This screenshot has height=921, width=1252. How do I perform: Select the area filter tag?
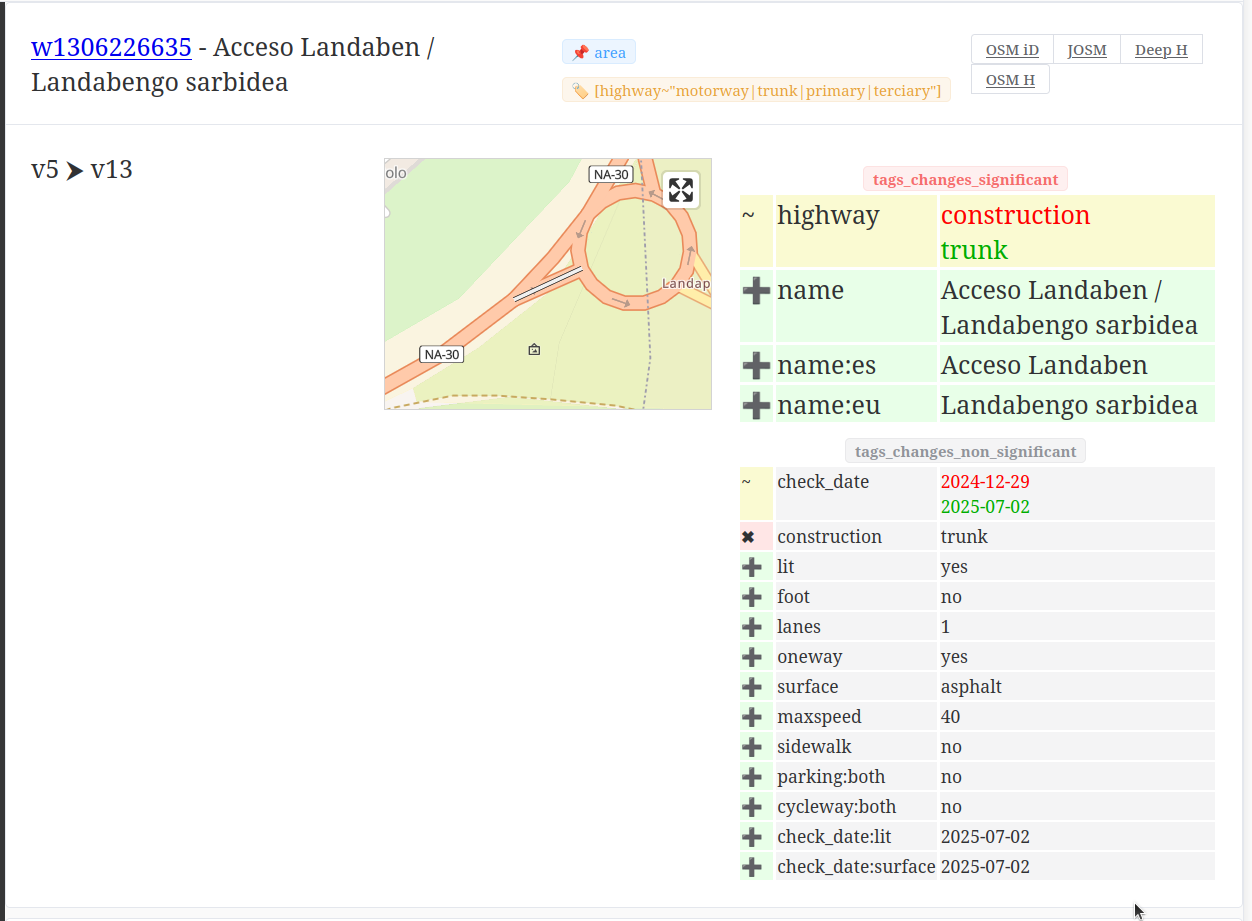[599, 52]
